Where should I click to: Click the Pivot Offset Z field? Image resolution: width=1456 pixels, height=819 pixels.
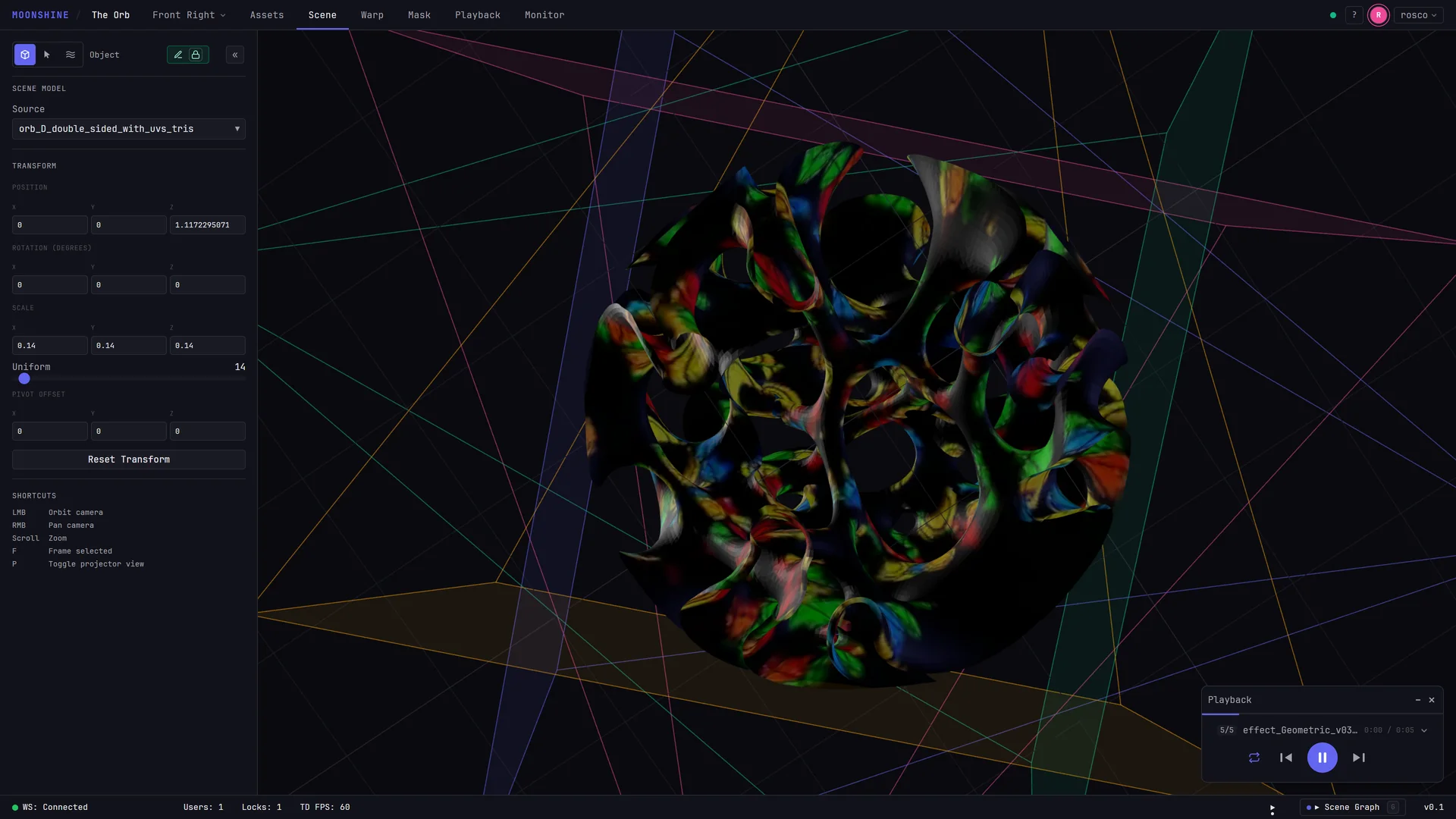pos(208,431)
